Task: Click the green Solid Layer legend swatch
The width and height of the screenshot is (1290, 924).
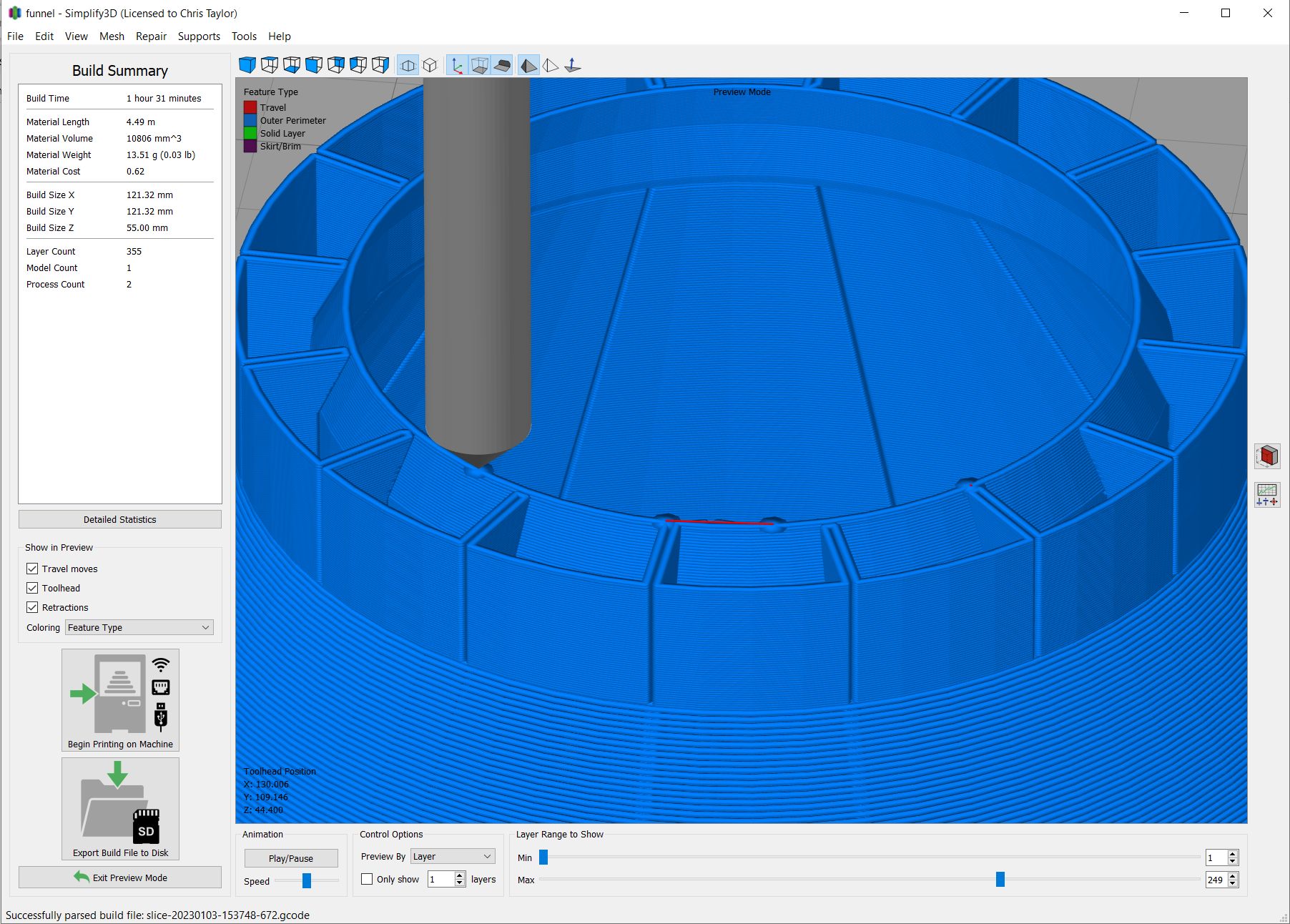Action: 250,133
